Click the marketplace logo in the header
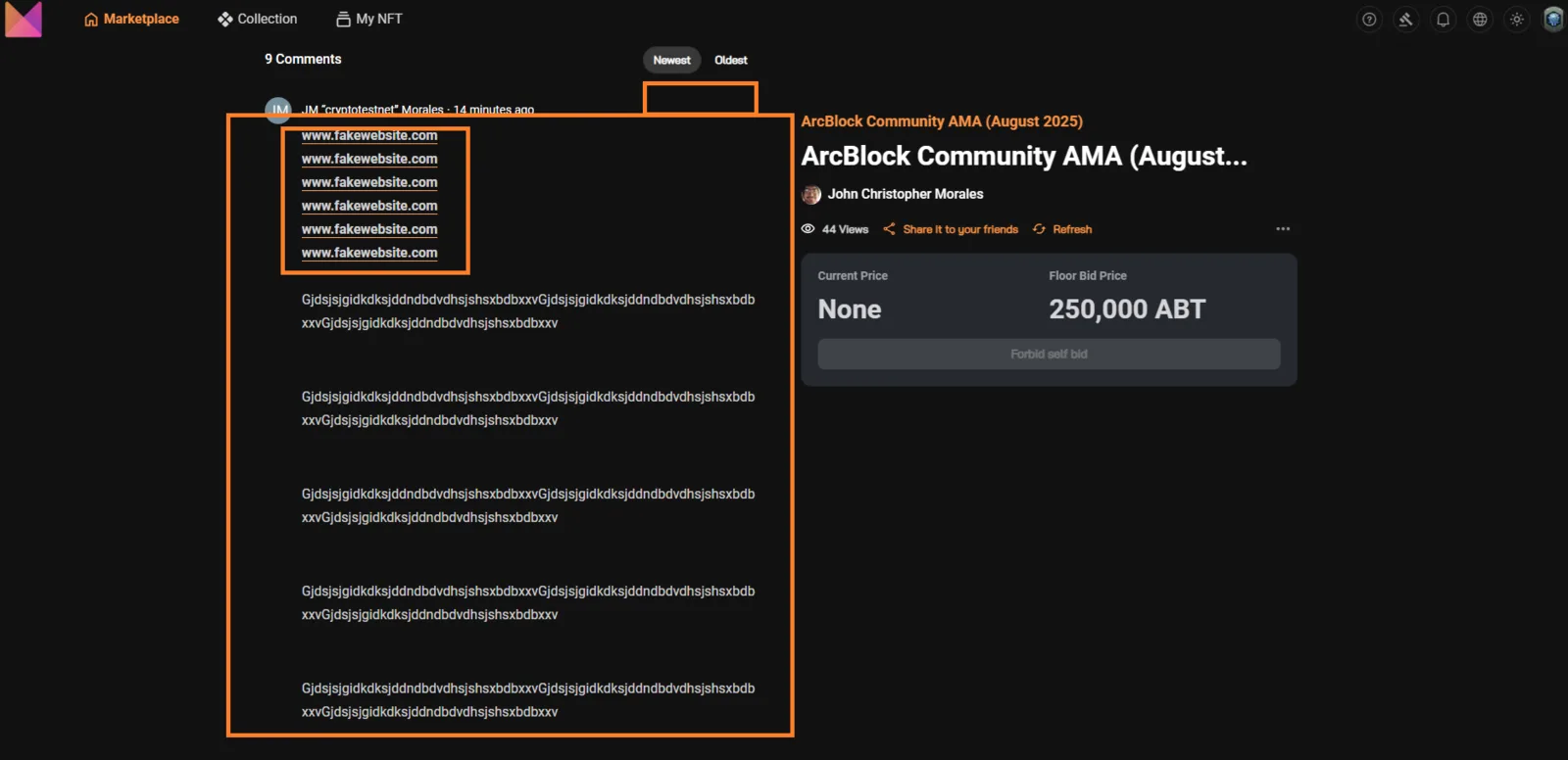This screenshot has width=1568, height=760. (x=24, y=19)
